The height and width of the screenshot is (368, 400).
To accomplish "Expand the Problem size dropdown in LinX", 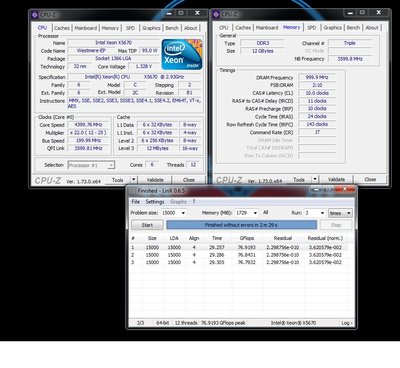I will tap(183, 213).
